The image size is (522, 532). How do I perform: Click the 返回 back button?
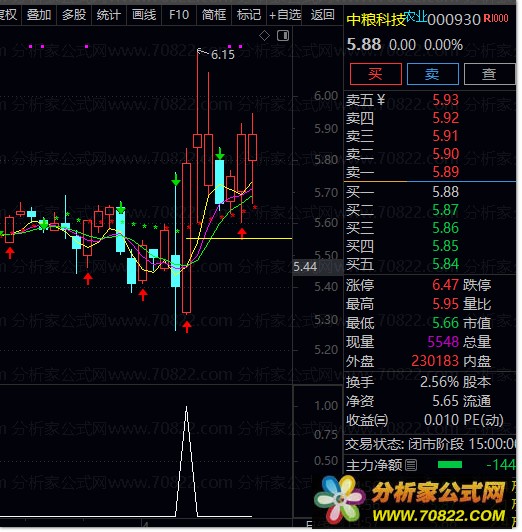323,15
